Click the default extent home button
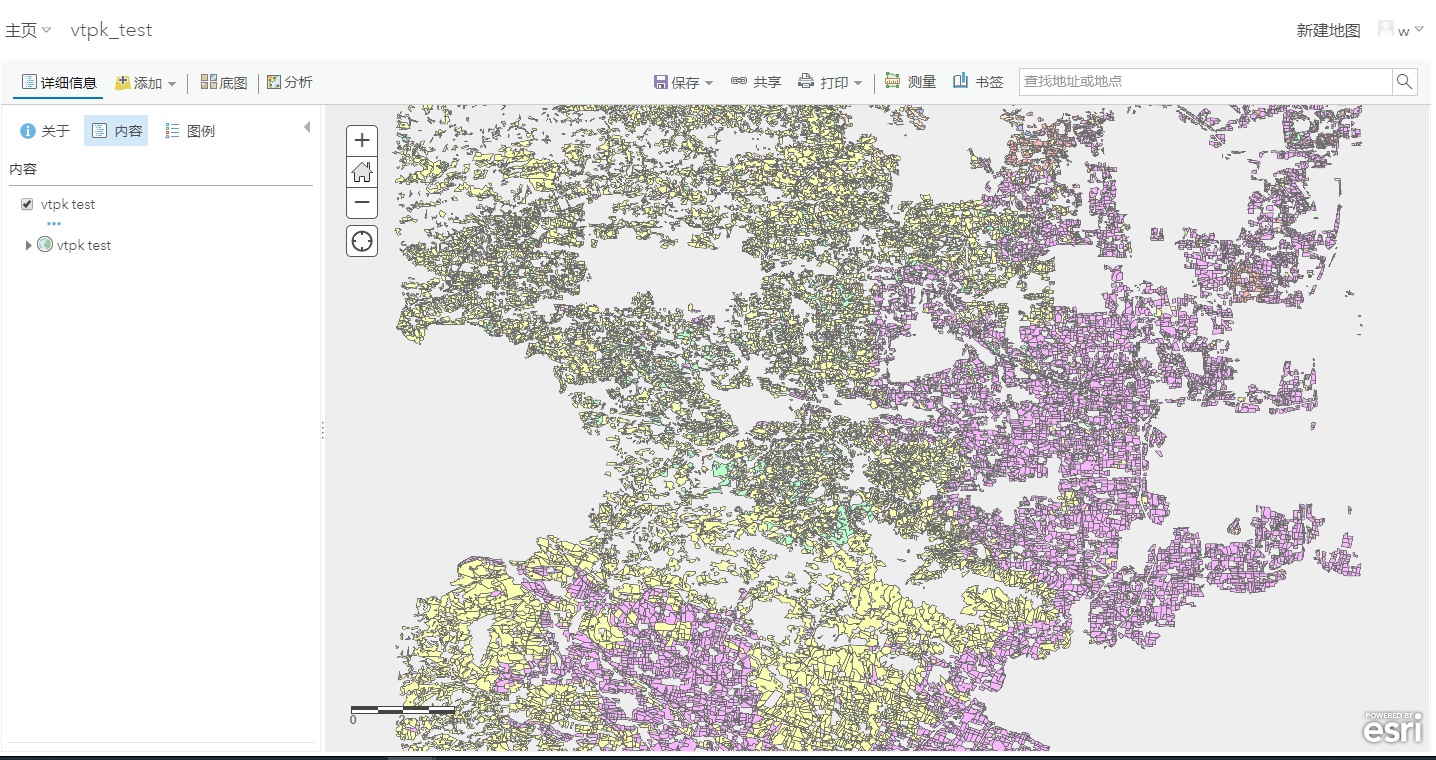Image resolution: width=1436 pixels, height=760 pixels. 362,172
